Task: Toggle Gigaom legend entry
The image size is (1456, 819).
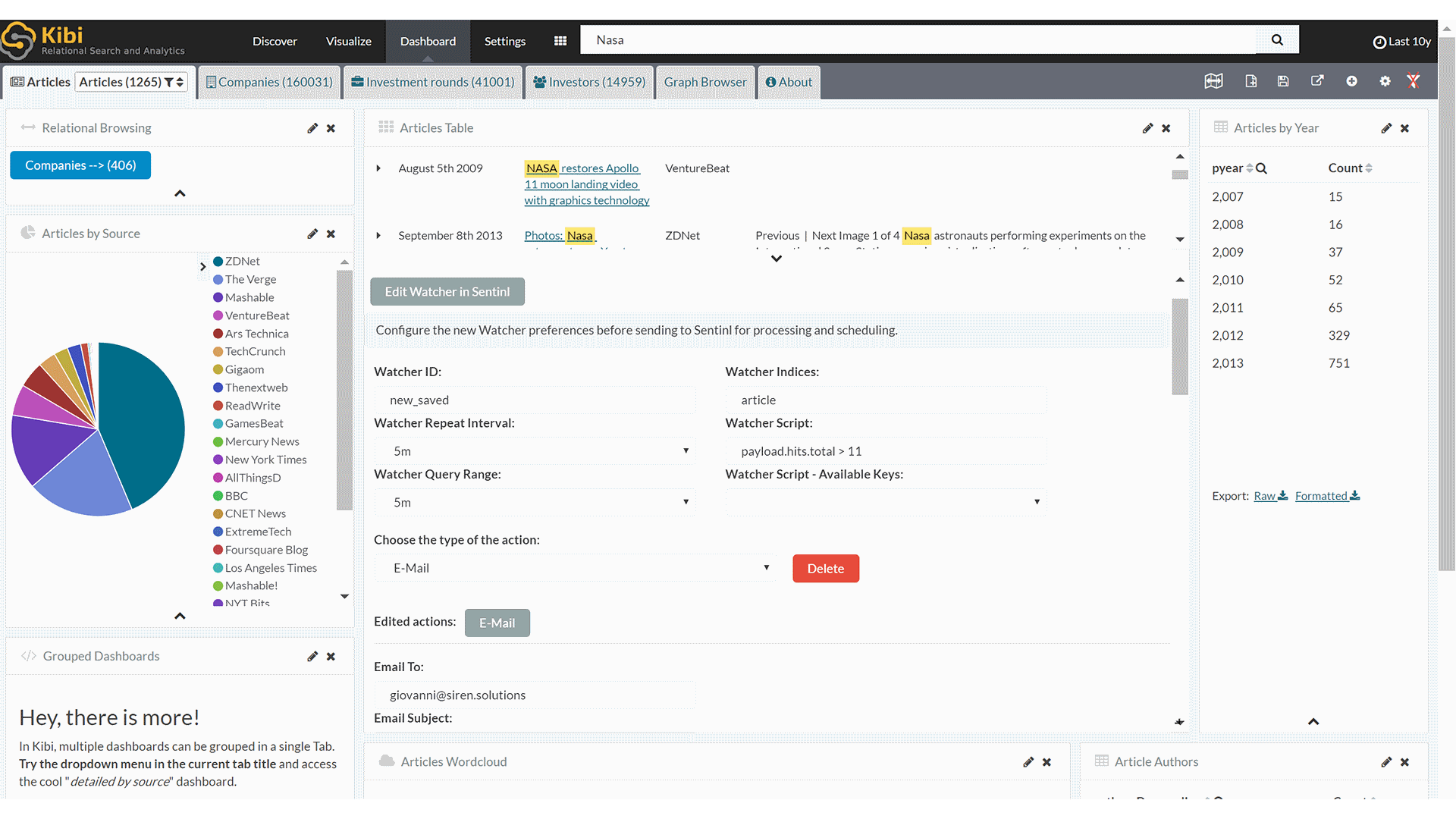Action: pos(239,369)
